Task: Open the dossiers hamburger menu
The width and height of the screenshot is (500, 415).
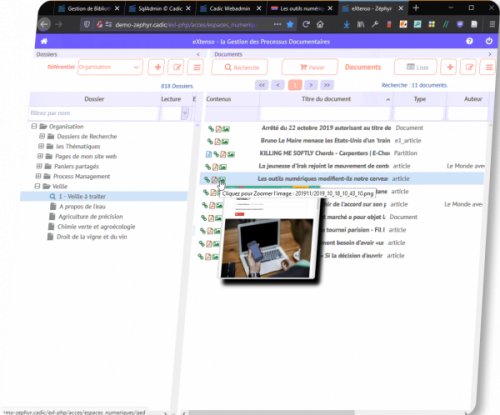Action: [197, 67]
